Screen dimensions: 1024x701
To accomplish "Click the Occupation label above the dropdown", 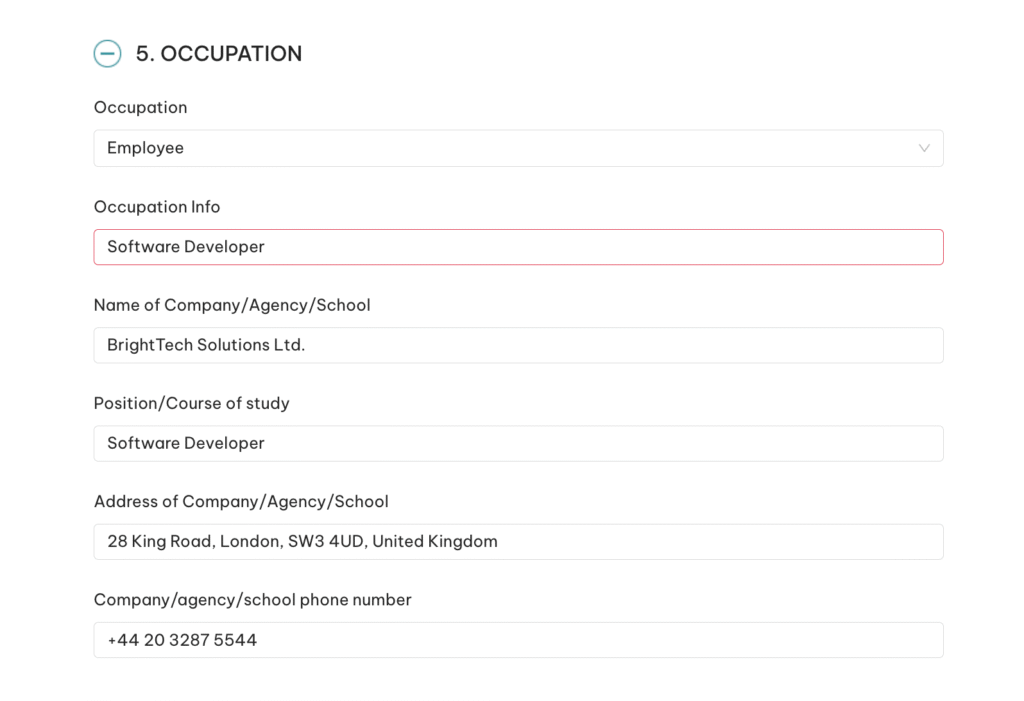I will (x=140, y=107).
